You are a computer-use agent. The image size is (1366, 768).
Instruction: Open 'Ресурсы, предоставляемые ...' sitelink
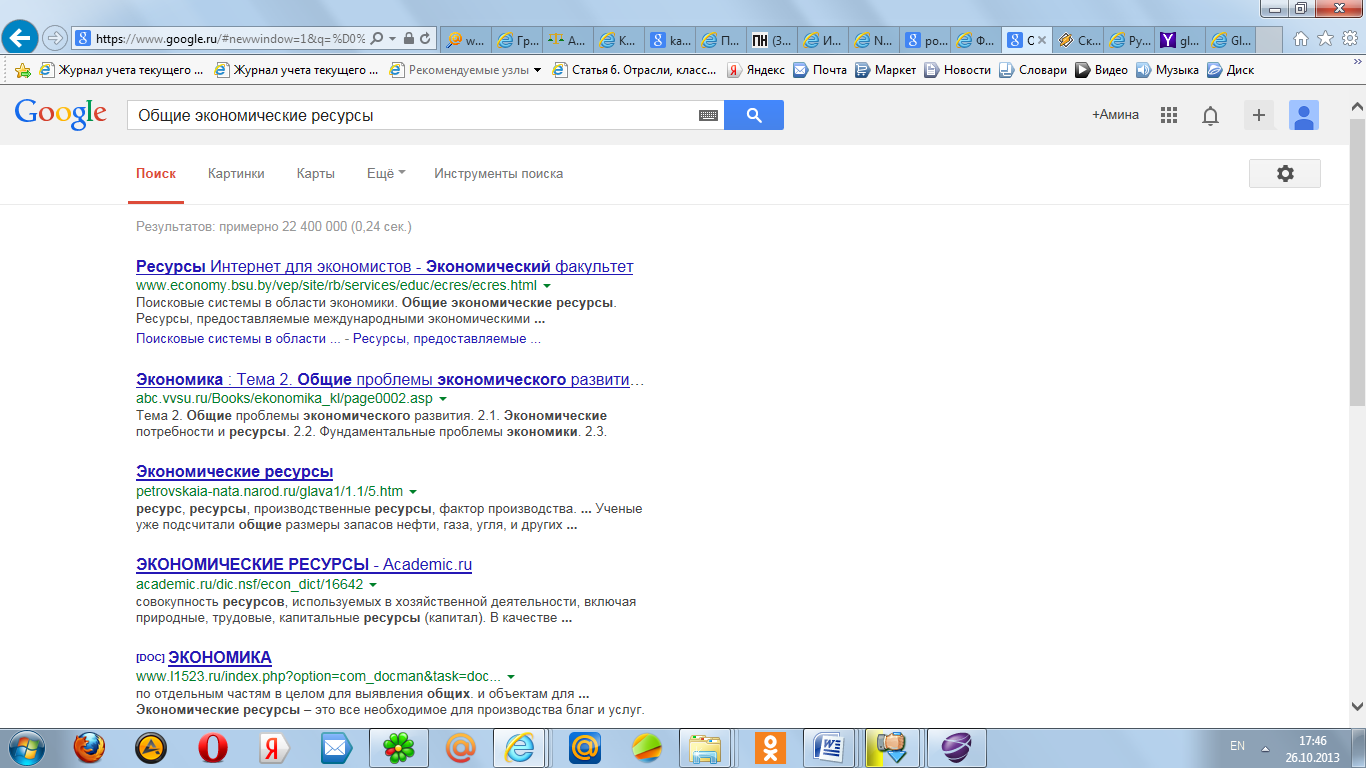[447, 339]
